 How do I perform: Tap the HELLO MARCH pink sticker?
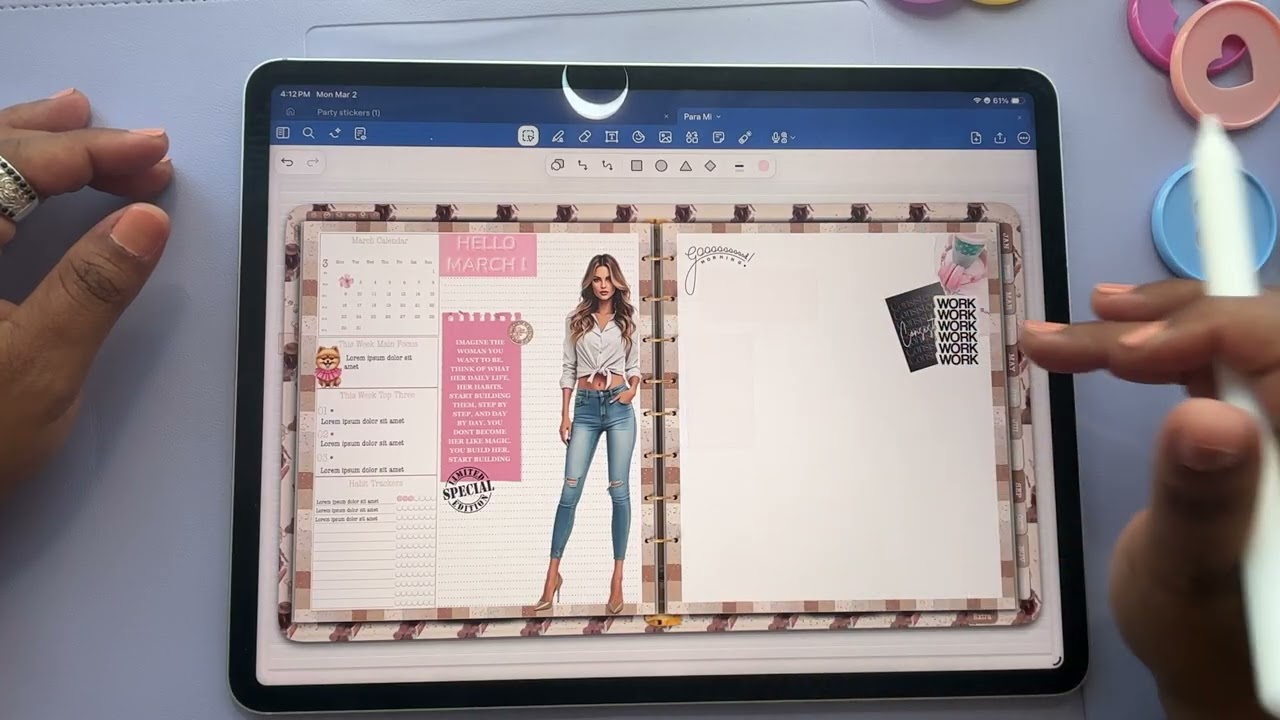point(488,256)
